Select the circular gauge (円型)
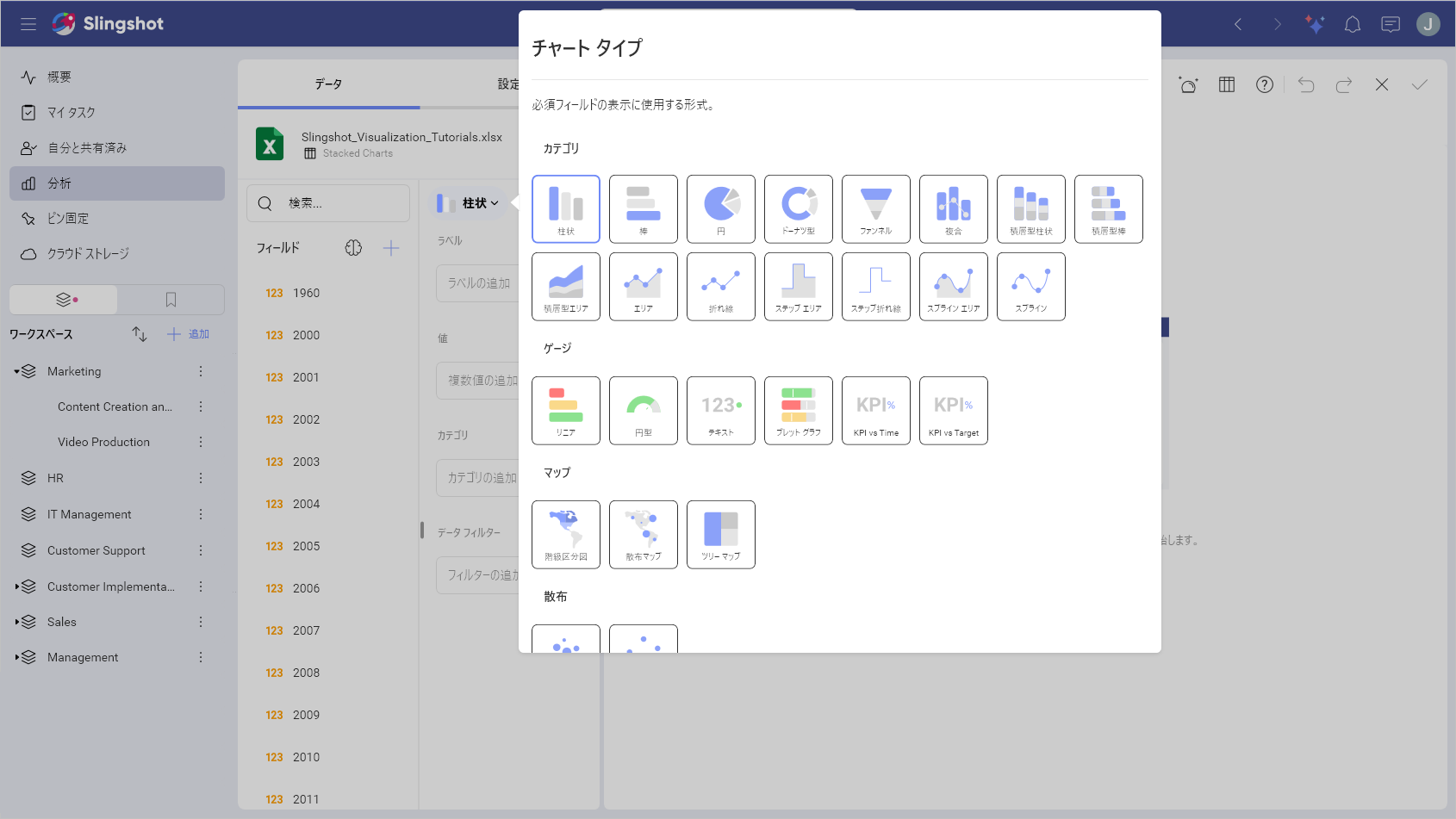 point(644,411)
